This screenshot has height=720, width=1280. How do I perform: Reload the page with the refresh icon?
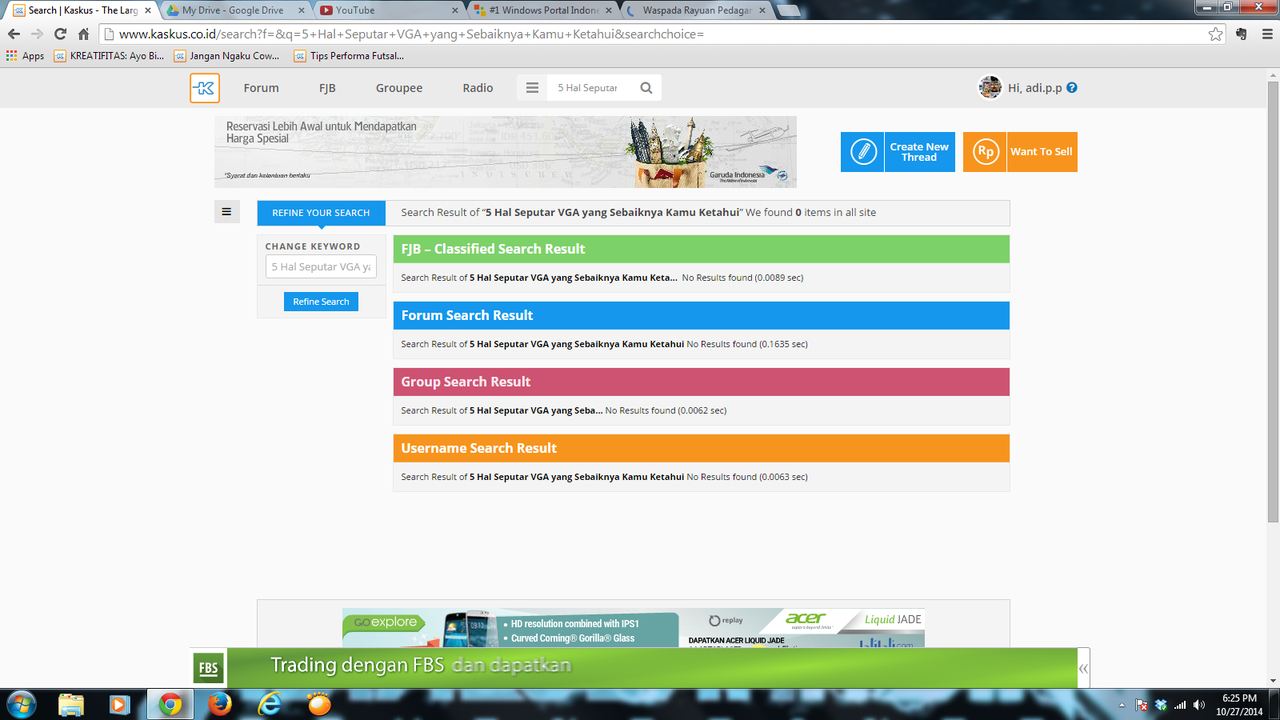pos(61,34)
